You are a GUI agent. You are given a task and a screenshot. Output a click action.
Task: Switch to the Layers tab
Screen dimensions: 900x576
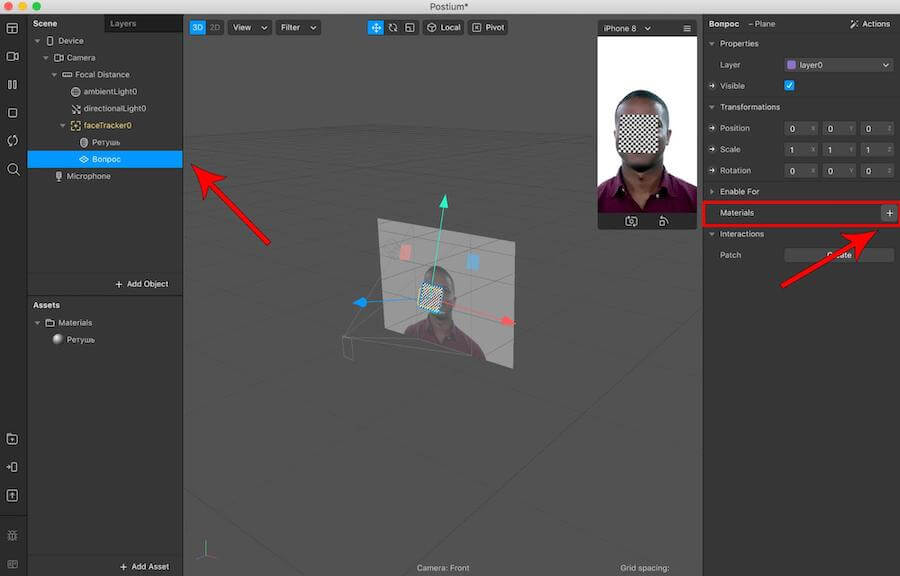point(123,23)
